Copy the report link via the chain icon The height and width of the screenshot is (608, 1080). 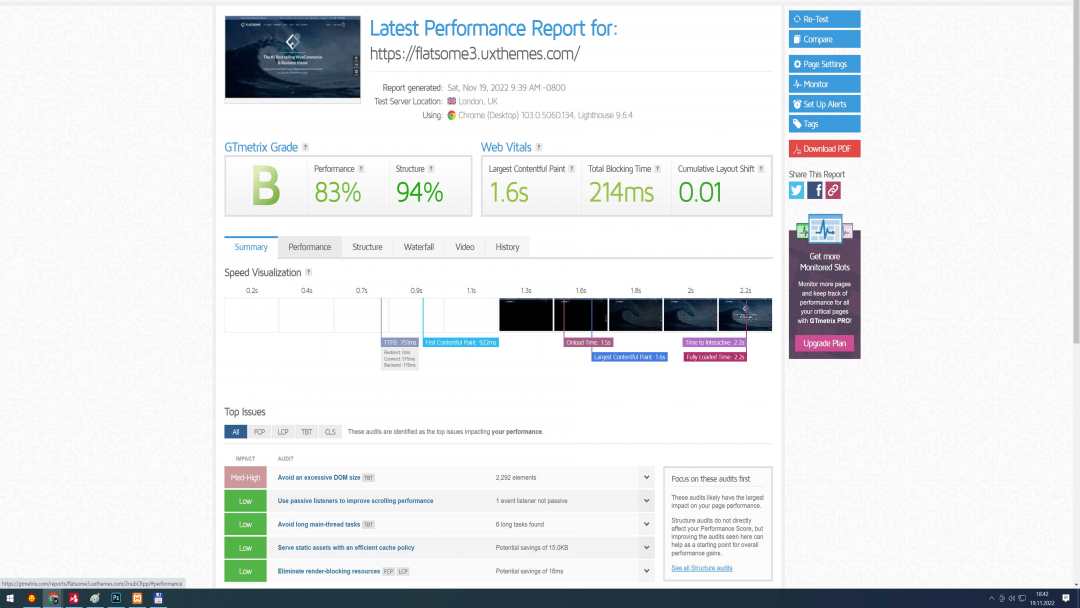832,190
